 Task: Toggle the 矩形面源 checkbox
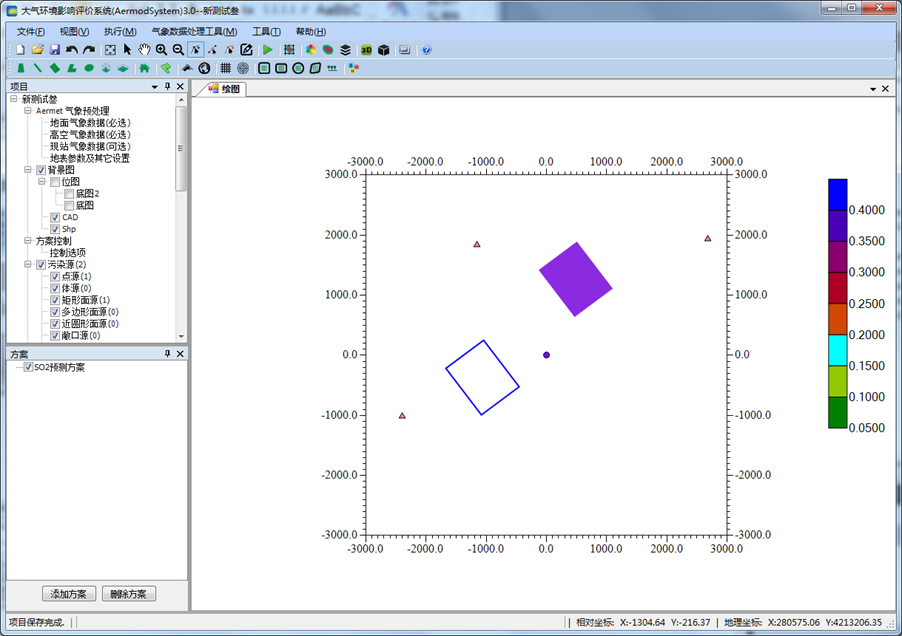tap(55, 300)
